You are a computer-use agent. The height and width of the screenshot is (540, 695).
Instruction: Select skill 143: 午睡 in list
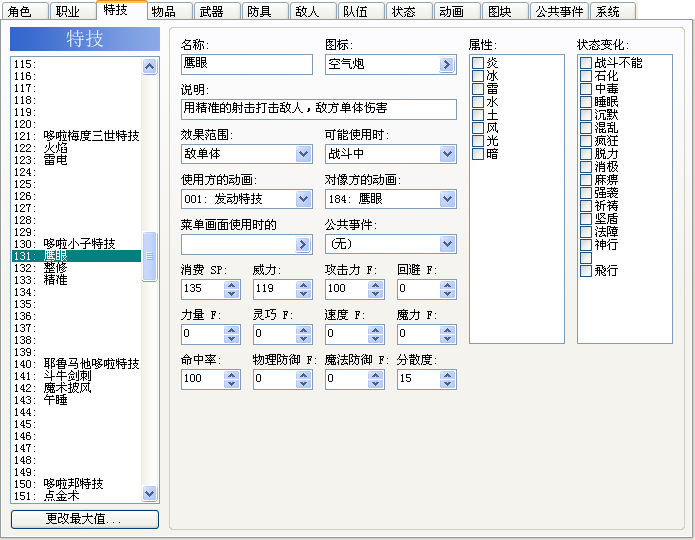[x=76, y=400]
